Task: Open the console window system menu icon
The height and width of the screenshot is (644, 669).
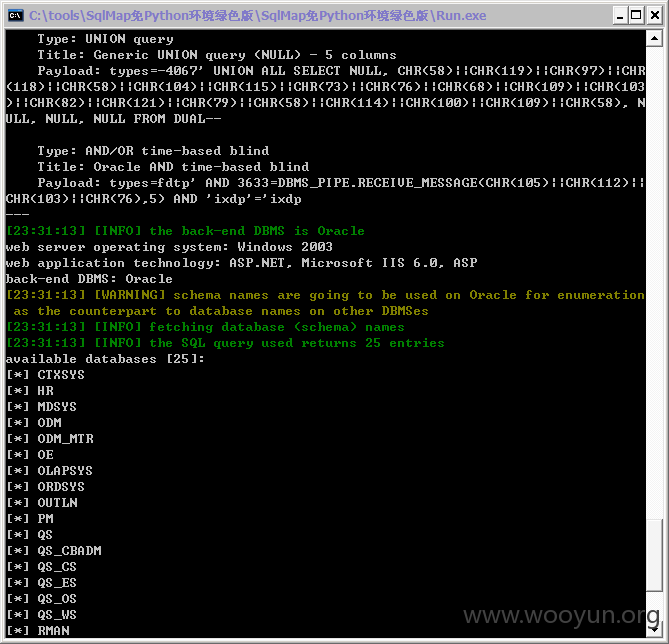Action: [x=15, y=15]
